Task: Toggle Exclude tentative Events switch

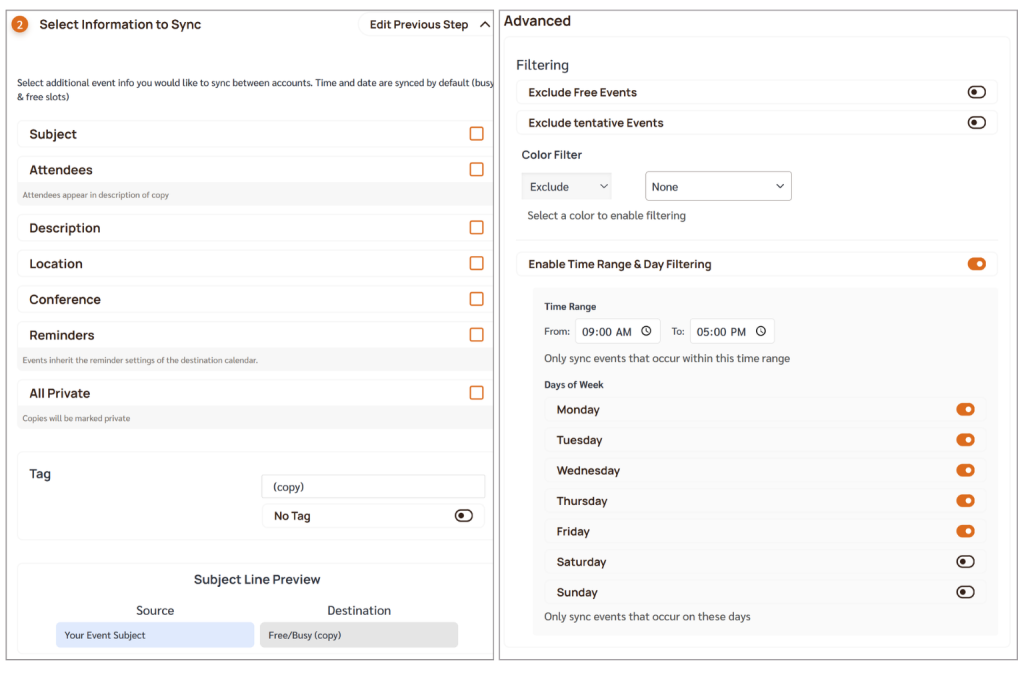Action: (x=976, y=123)
